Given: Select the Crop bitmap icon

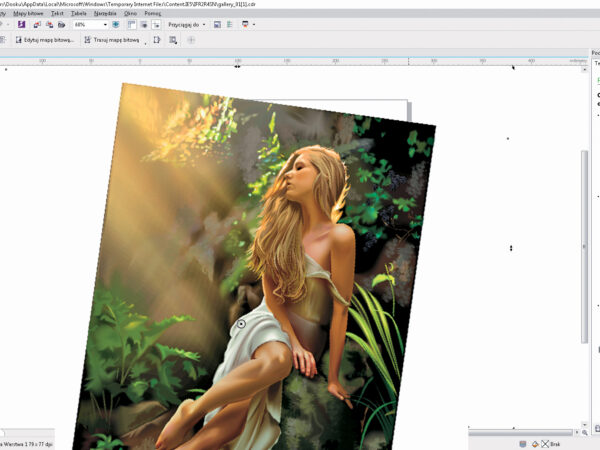Looking at the screenshot, I should coord(157,40).
